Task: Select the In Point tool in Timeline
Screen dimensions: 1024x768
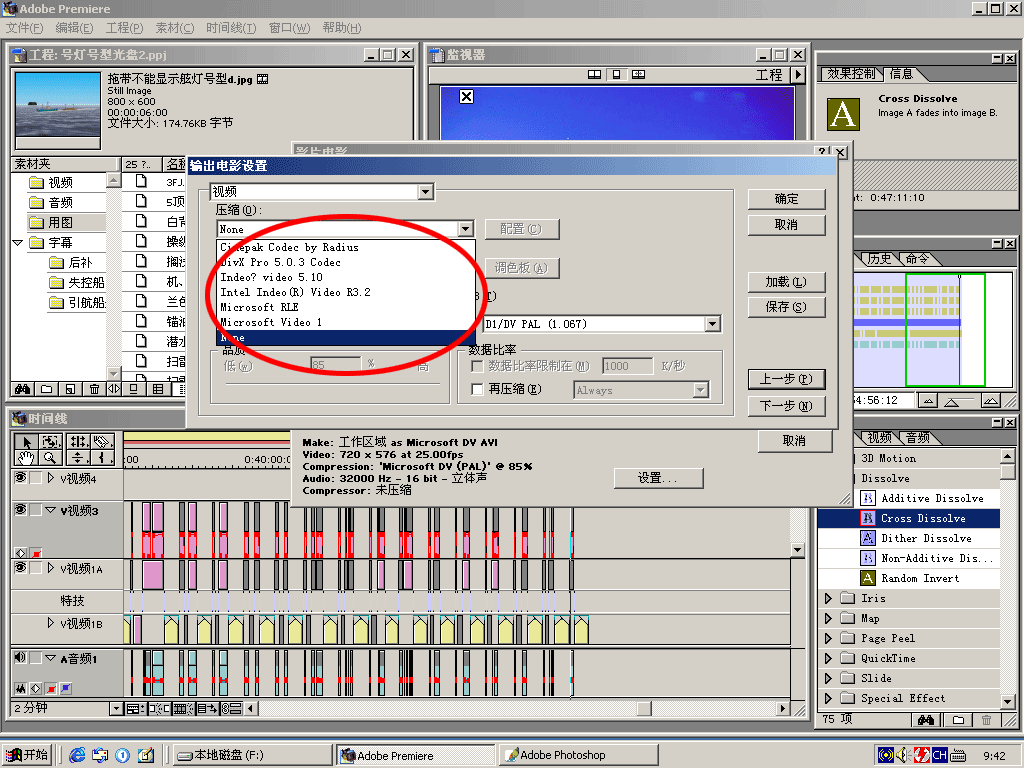Action: 103,458
